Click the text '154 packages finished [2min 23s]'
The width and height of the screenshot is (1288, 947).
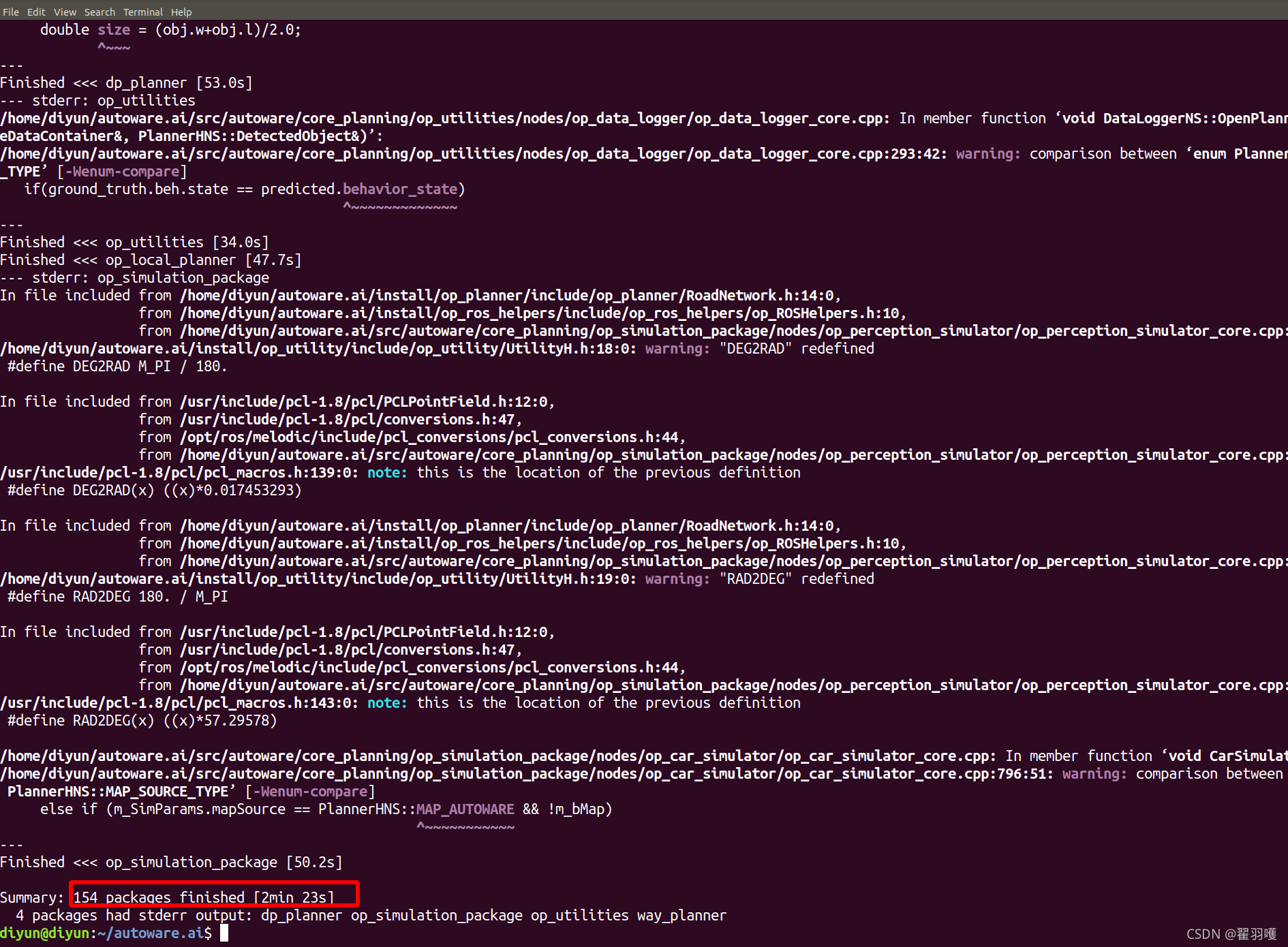pos(204,897)
